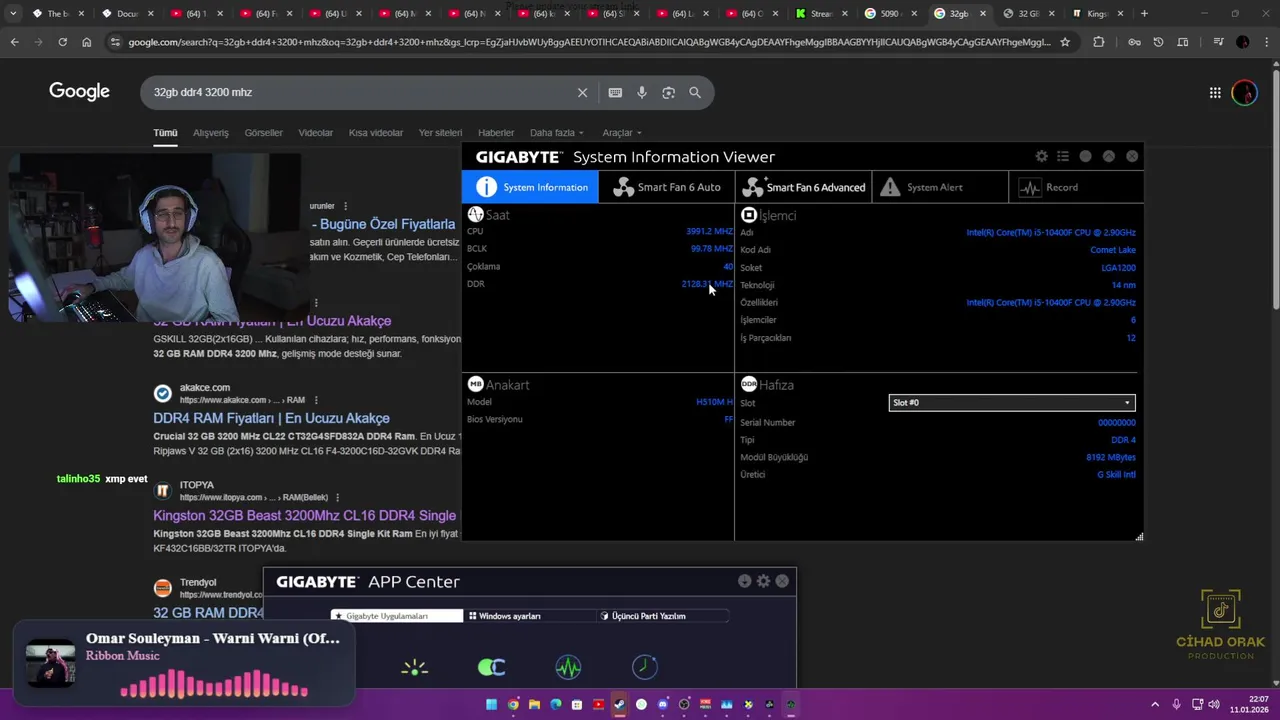Screen dimensions: 1280x720
Task: Open Google apps grid
Action: pos(1215,93)
